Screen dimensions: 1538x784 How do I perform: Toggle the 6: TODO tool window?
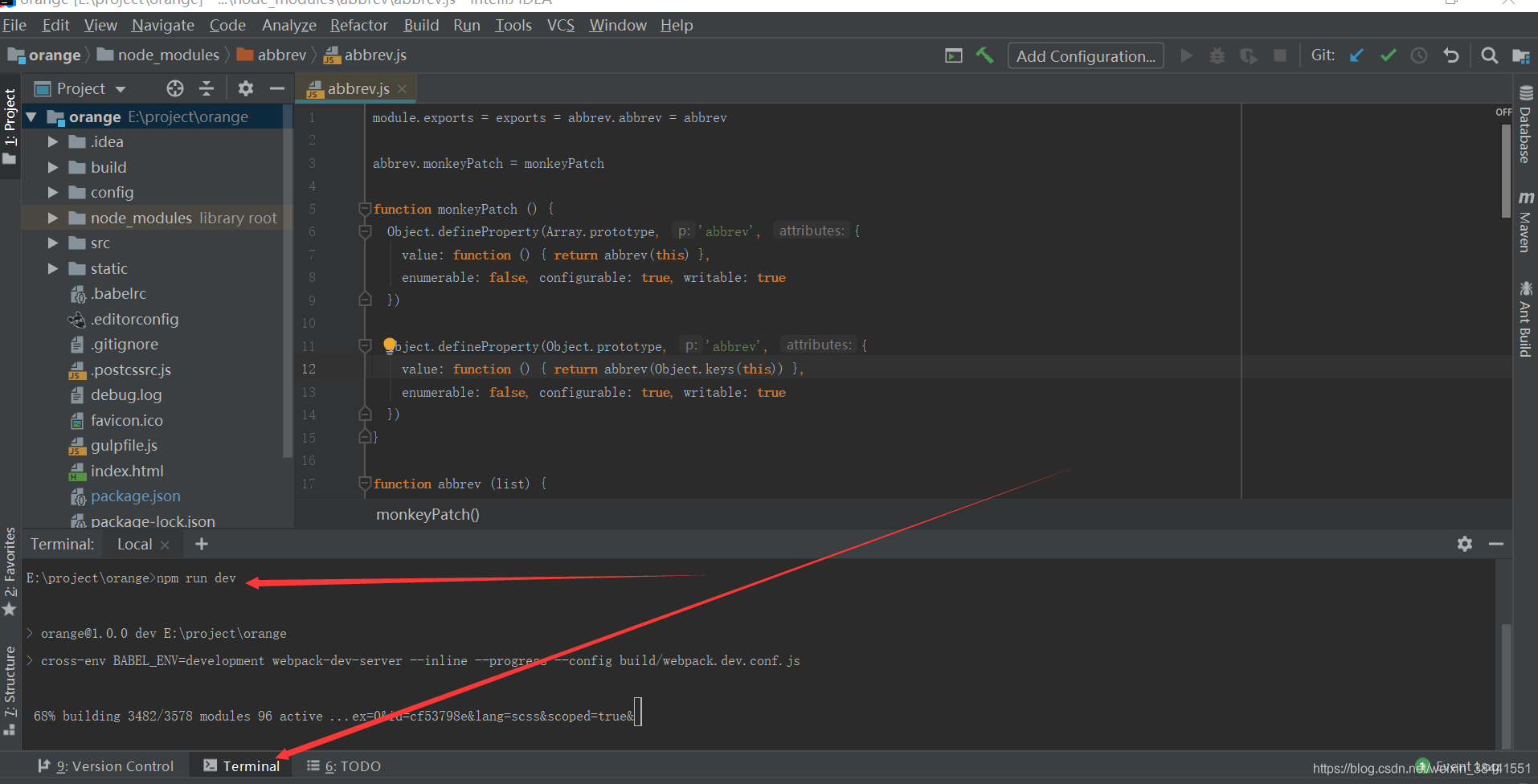pyautogui.click(x=344, y=766)
